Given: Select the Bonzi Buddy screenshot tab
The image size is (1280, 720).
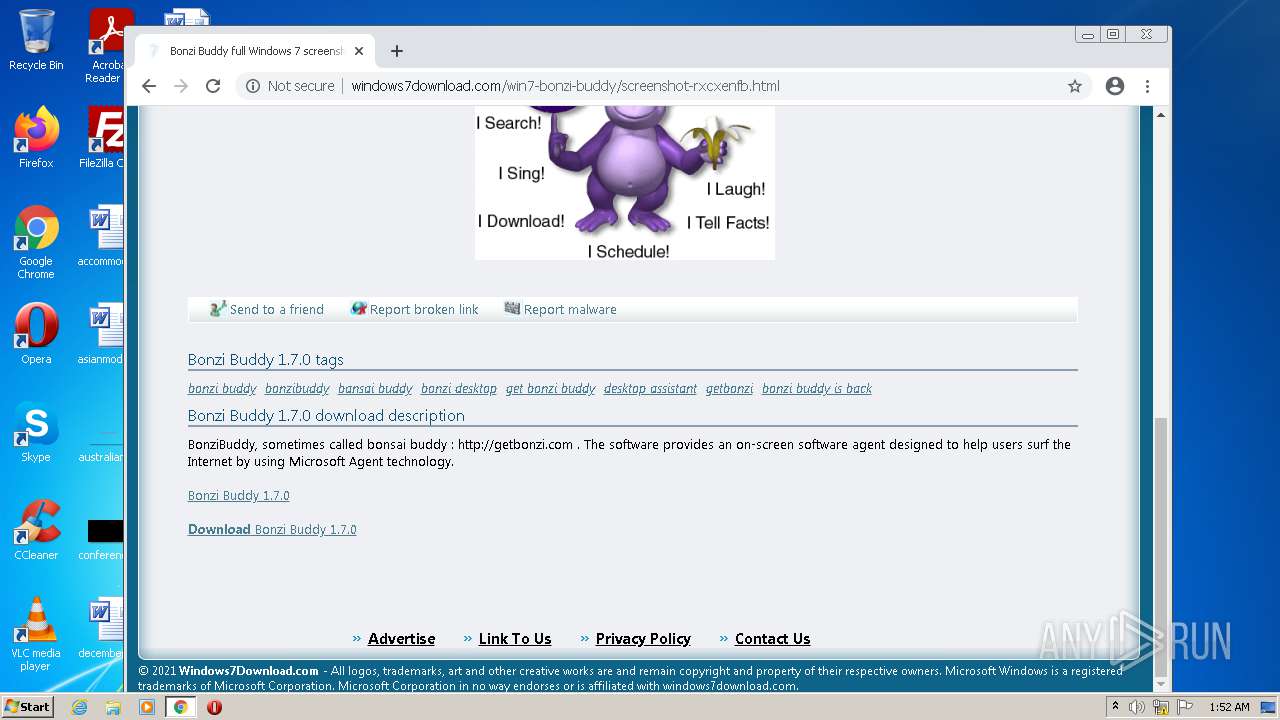Looking at the screenshot, I should tap(255, 51).
